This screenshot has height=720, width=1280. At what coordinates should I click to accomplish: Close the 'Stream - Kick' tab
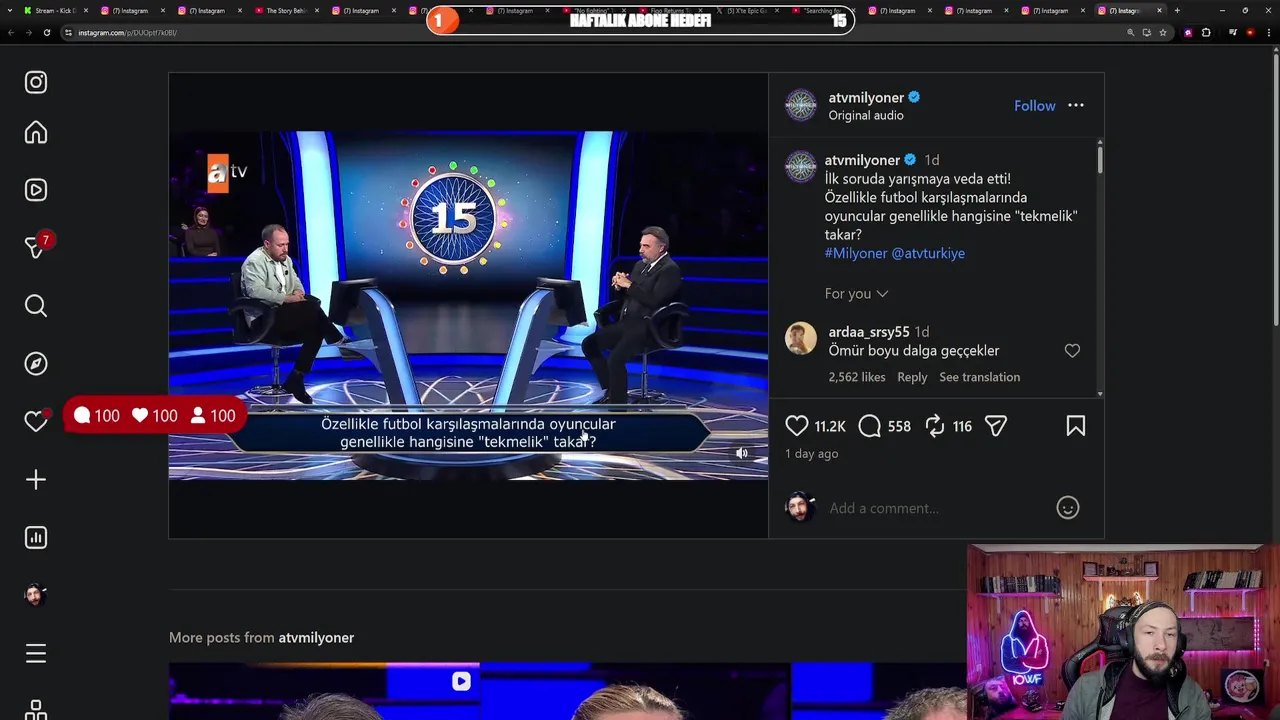(x=86, y=10)
